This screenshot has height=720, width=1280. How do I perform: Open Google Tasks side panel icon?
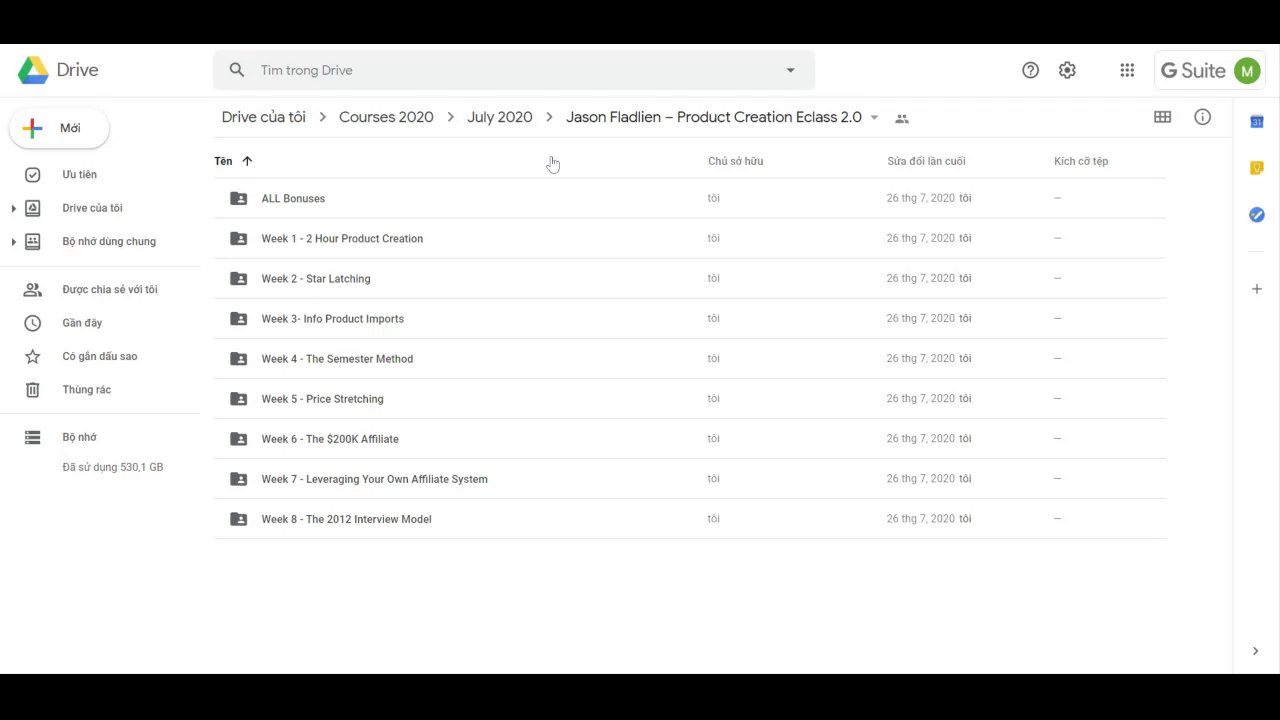point(1257,215)
